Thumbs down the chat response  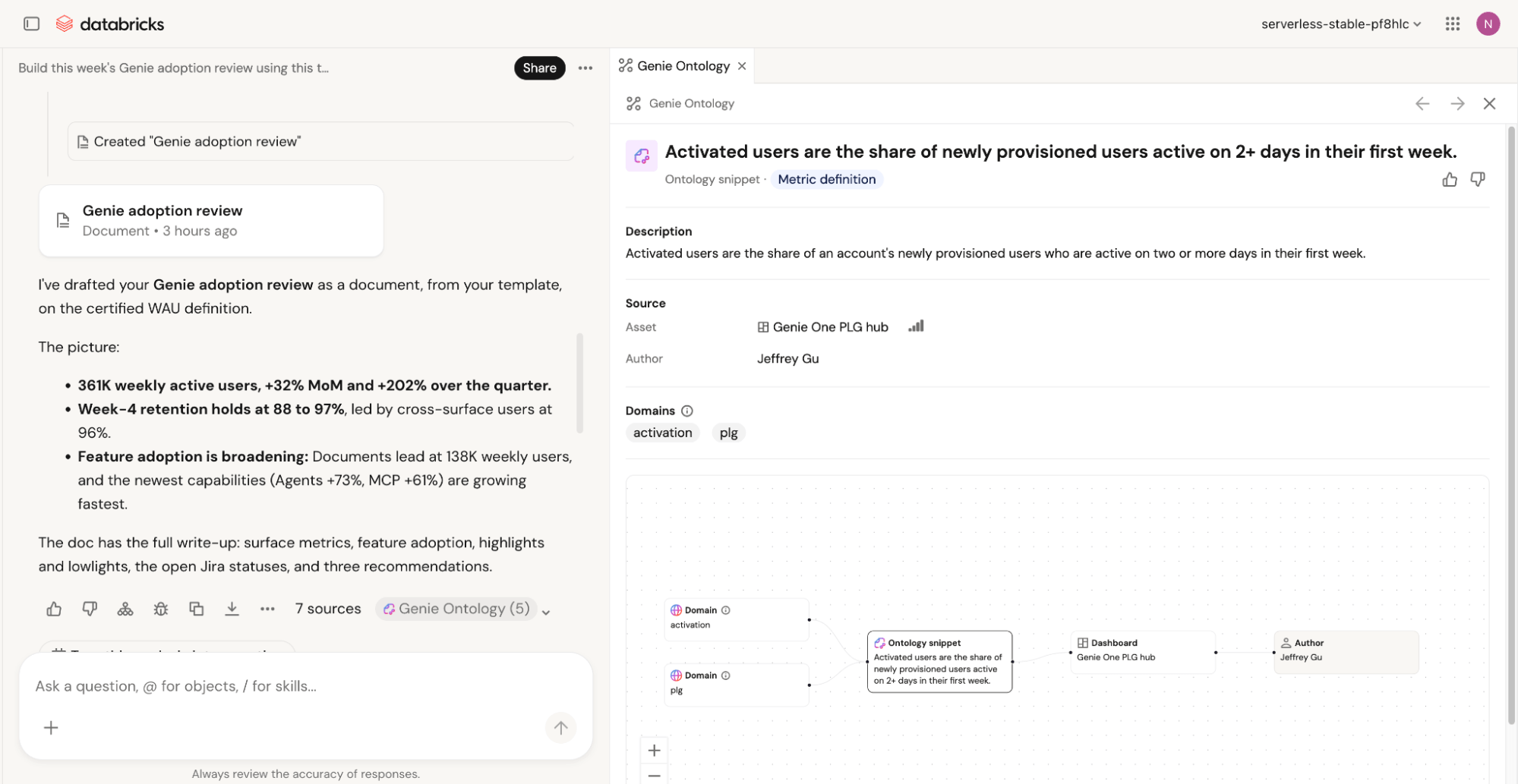[90, 609]
